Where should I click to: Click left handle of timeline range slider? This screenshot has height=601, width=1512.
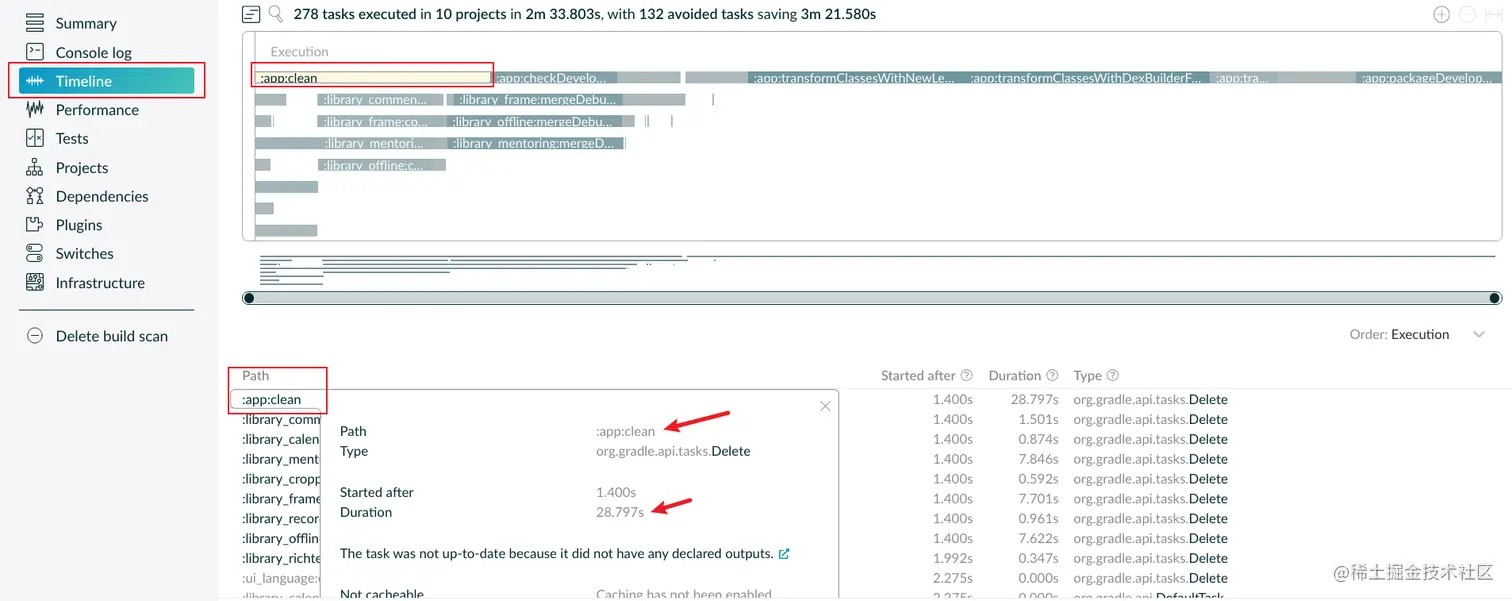[249, 298]
